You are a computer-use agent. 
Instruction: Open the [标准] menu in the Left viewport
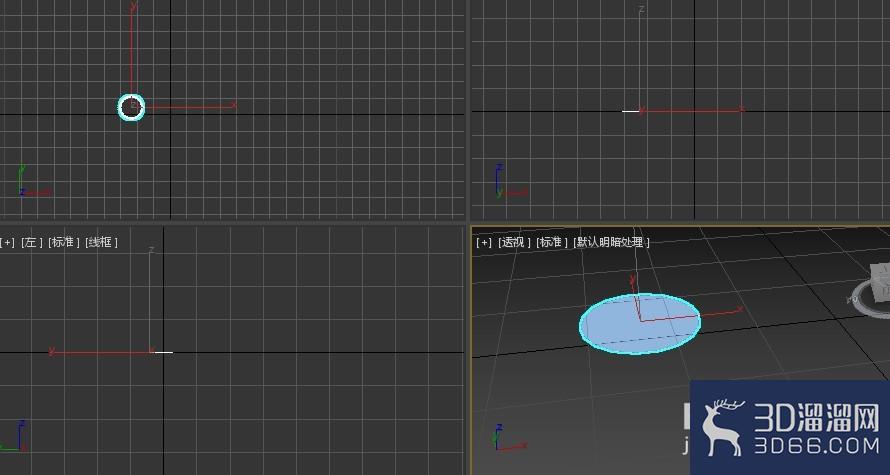pos(64,242)
